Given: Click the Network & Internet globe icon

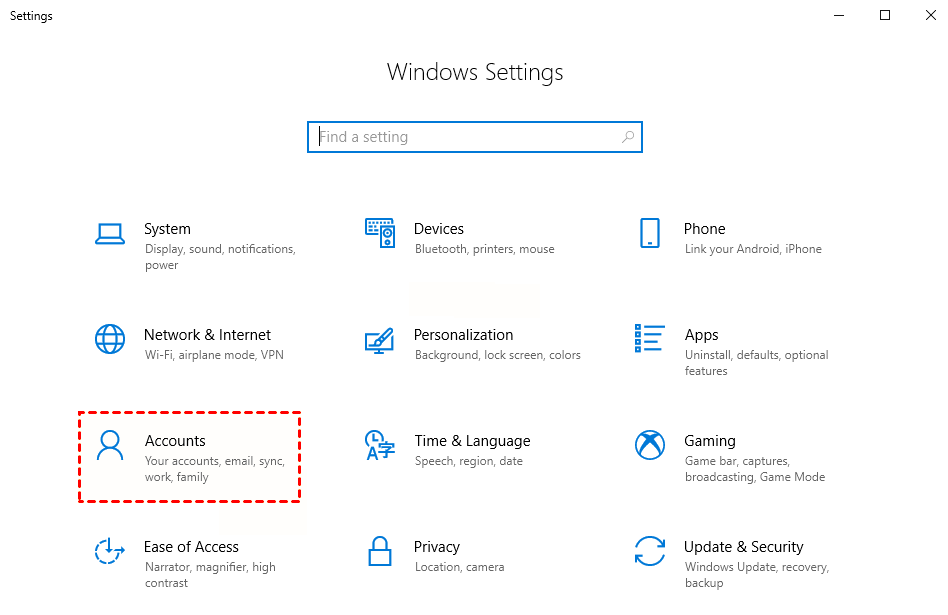Looking at the screenshot, I should click(109, 339).
